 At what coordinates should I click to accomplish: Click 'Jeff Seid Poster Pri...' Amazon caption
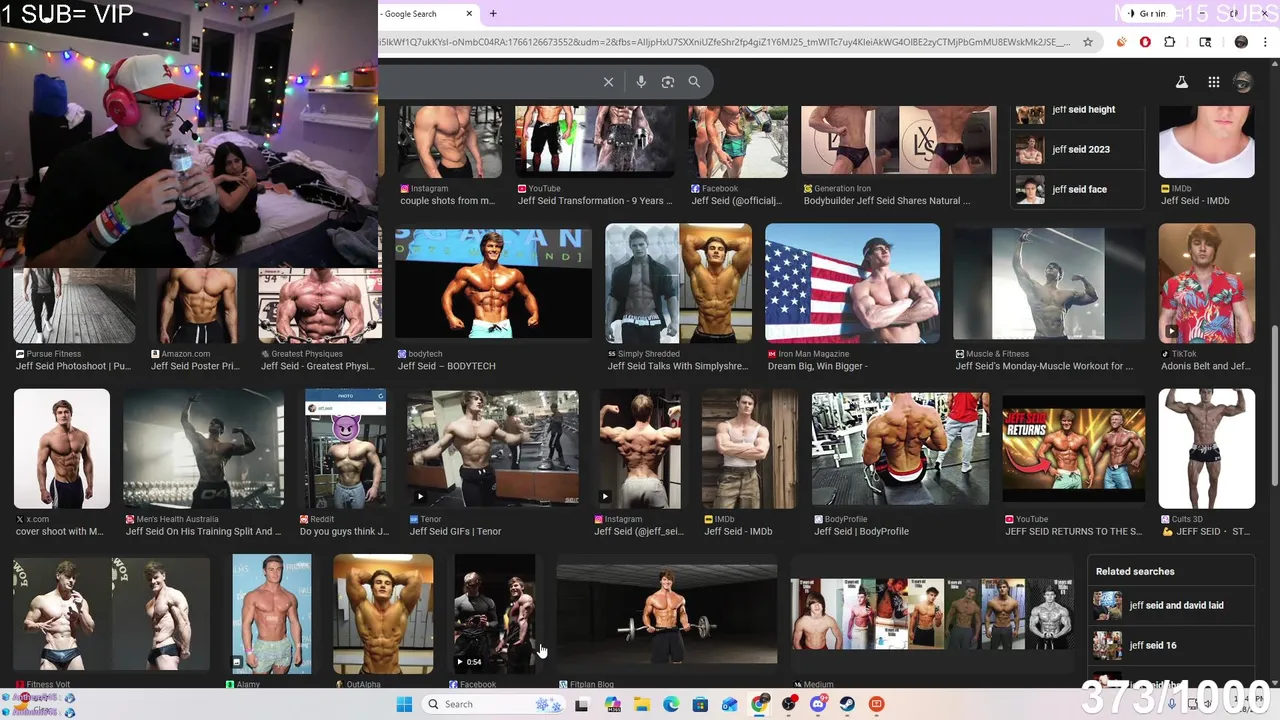[195, 366]
